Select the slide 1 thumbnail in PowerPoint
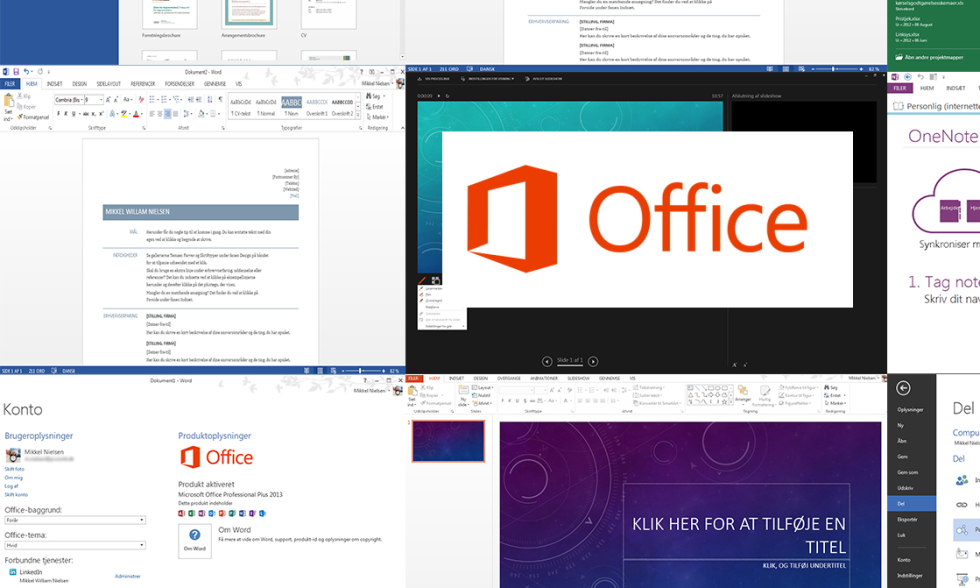Viewport: 980px width, 588px height. coord(448,441)
